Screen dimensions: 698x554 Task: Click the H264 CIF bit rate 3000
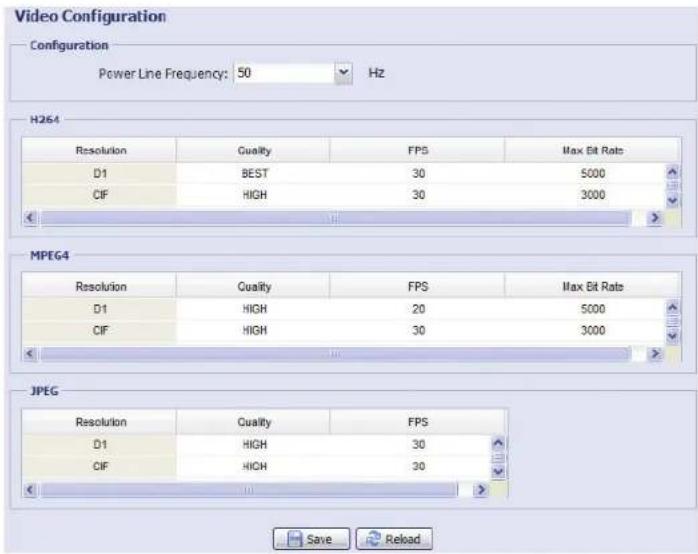(x=592, y=195)
